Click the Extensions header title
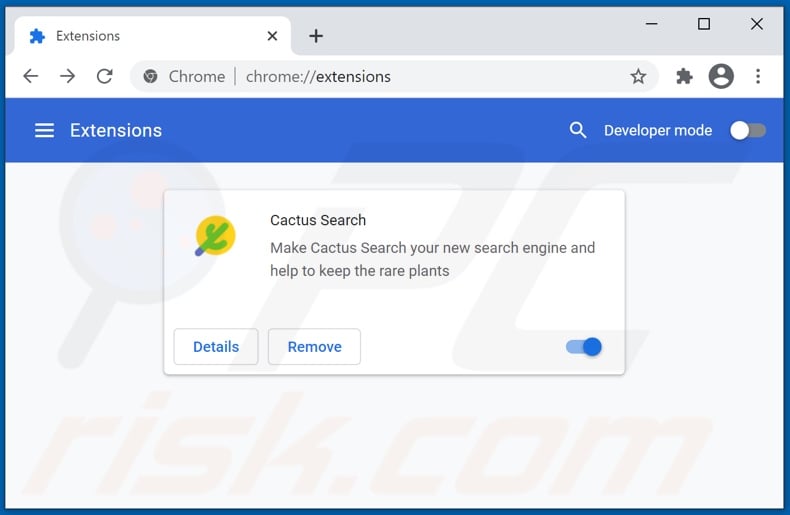790x515 pixels. (116, 131)
